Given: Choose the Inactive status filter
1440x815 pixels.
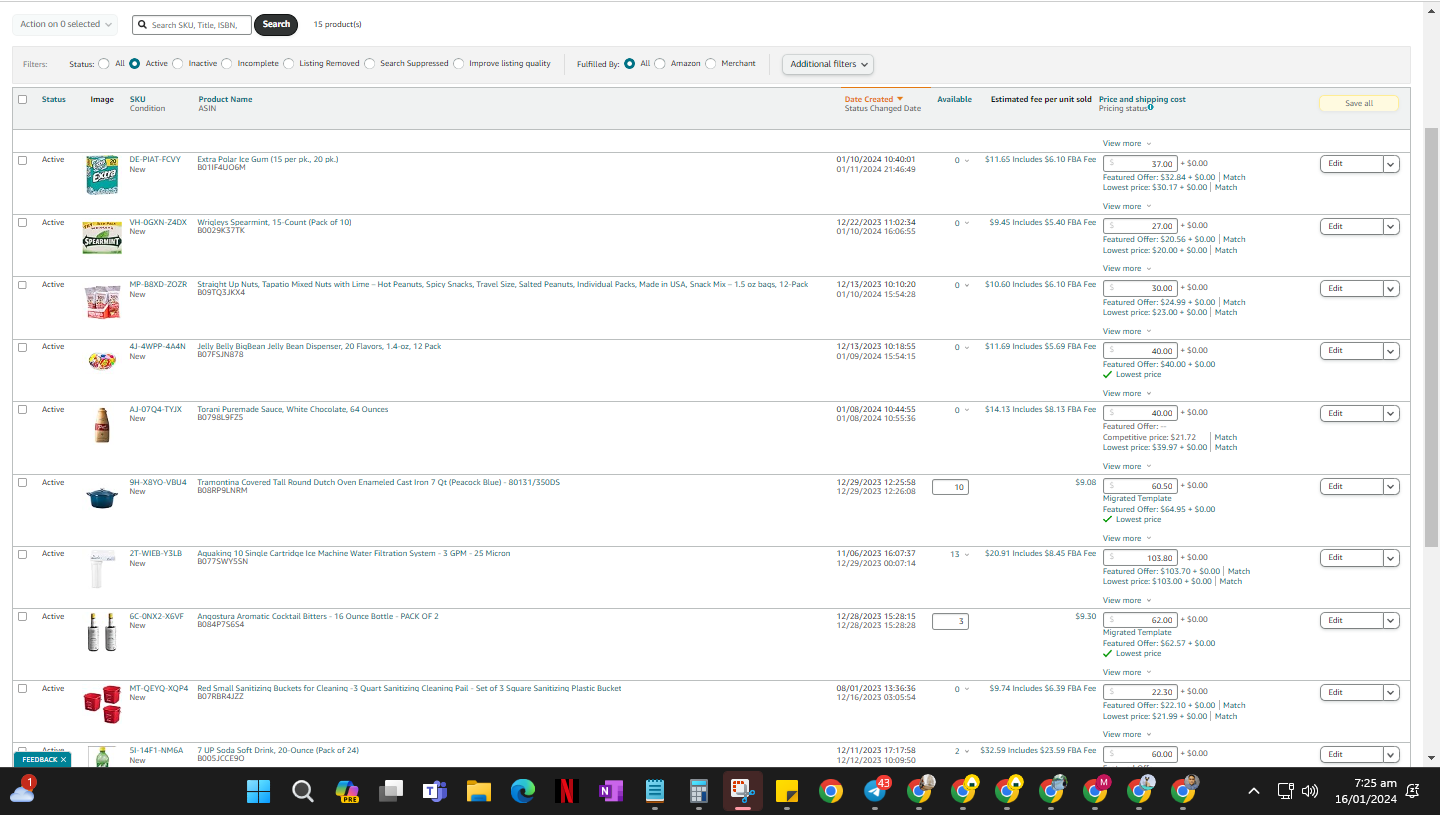Looking at the screenshot, I should (x=178, y=64).
